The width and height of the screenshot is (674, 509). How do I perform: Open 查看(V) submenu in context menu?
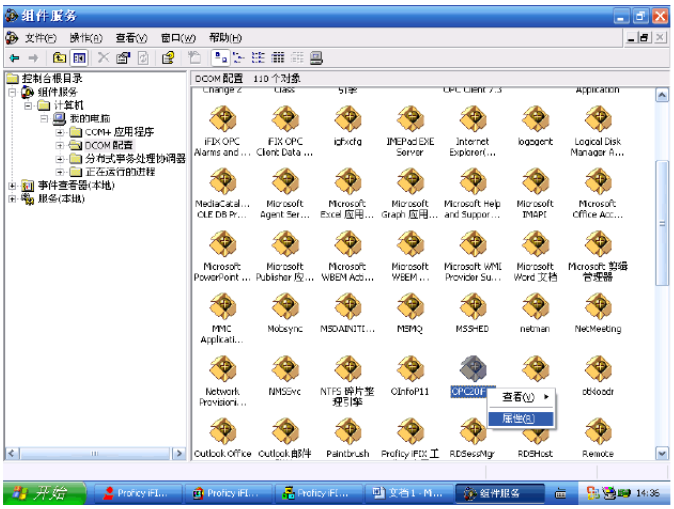point(521,397)
